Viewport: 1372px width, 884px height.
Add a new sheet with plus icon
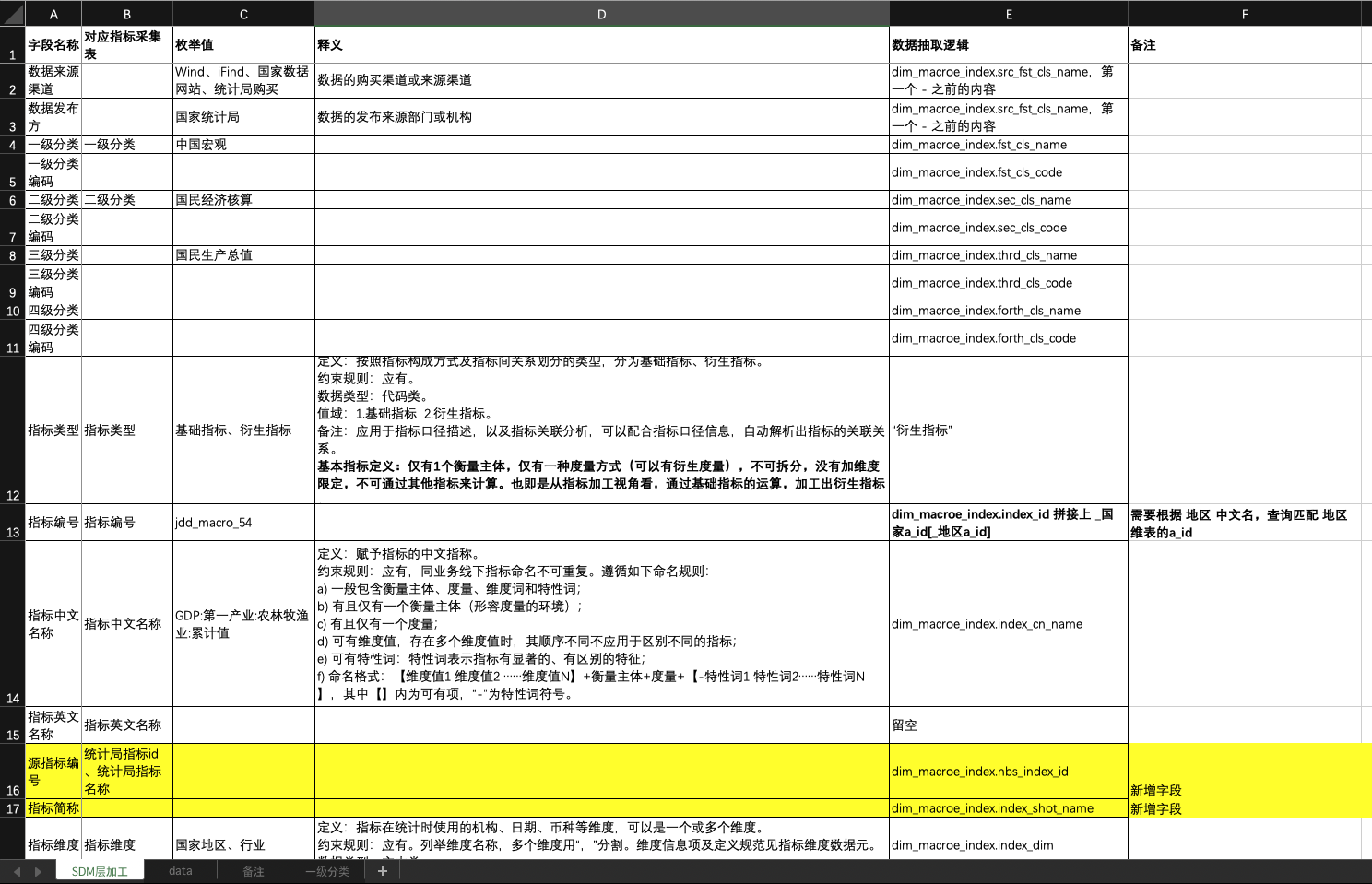383,871
